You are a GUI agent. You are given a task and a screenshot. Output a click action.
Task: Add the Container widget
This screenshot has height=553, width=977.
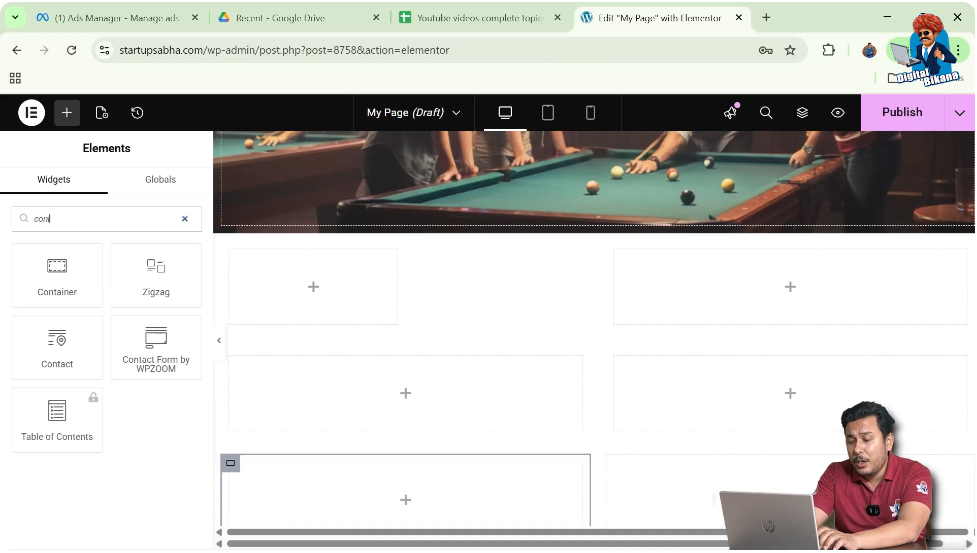point(57,275)
